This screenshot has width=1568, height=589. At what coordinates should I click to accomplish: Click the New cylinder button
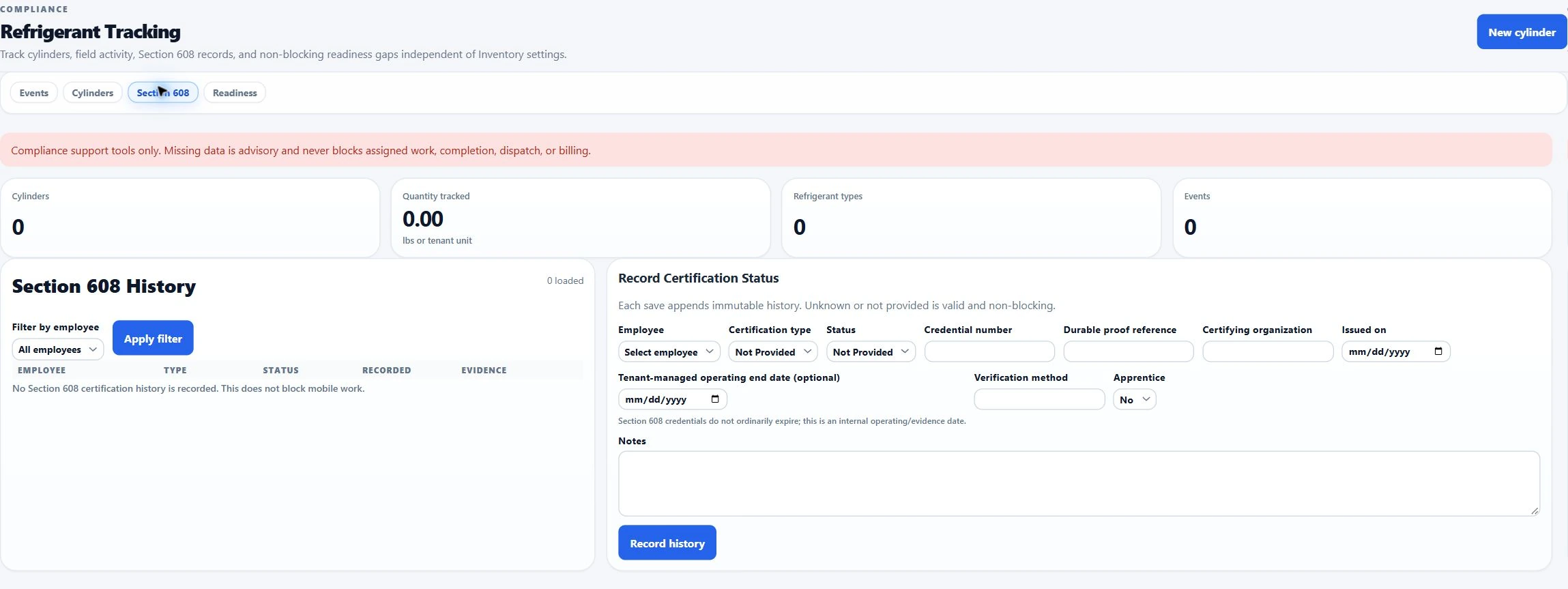1522,32
